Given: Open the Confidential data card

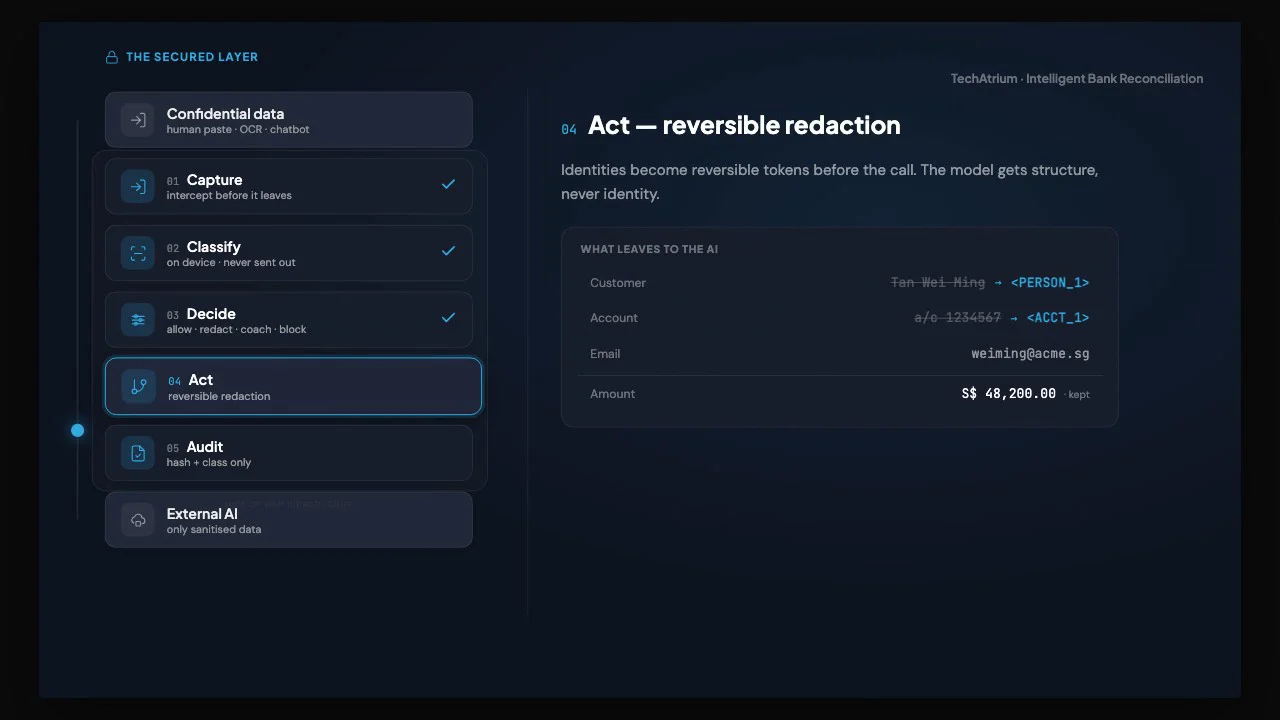Looking at the screenshot, I should [289, 120].
